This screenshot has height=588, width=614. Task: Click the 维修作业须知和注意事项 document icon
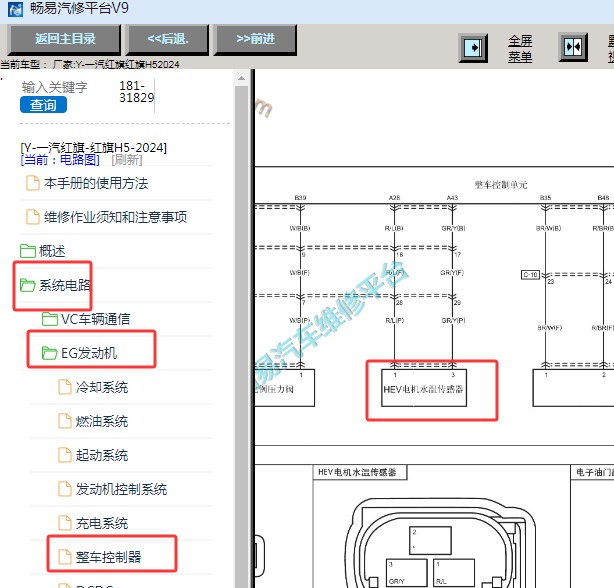click(x=33, y=217)
